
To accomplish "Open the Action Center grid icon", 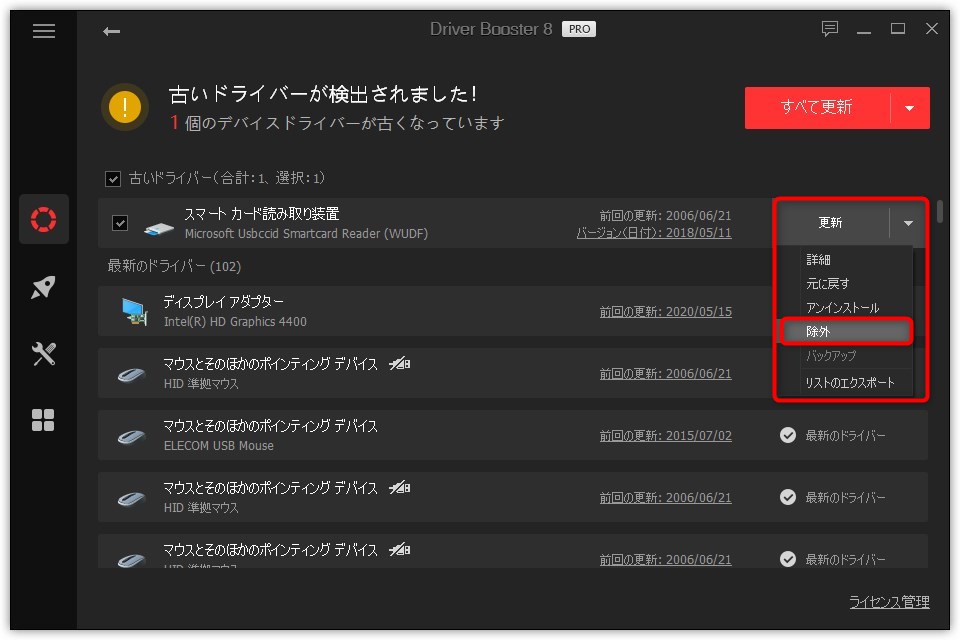I will tap(43, 420).
